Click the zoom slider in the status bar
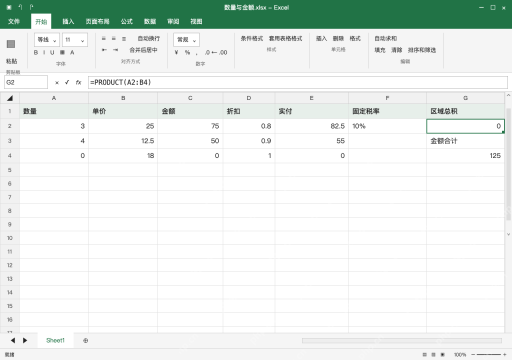The width and height of the screenshot is (512, 360). click(x=489, y=355)
